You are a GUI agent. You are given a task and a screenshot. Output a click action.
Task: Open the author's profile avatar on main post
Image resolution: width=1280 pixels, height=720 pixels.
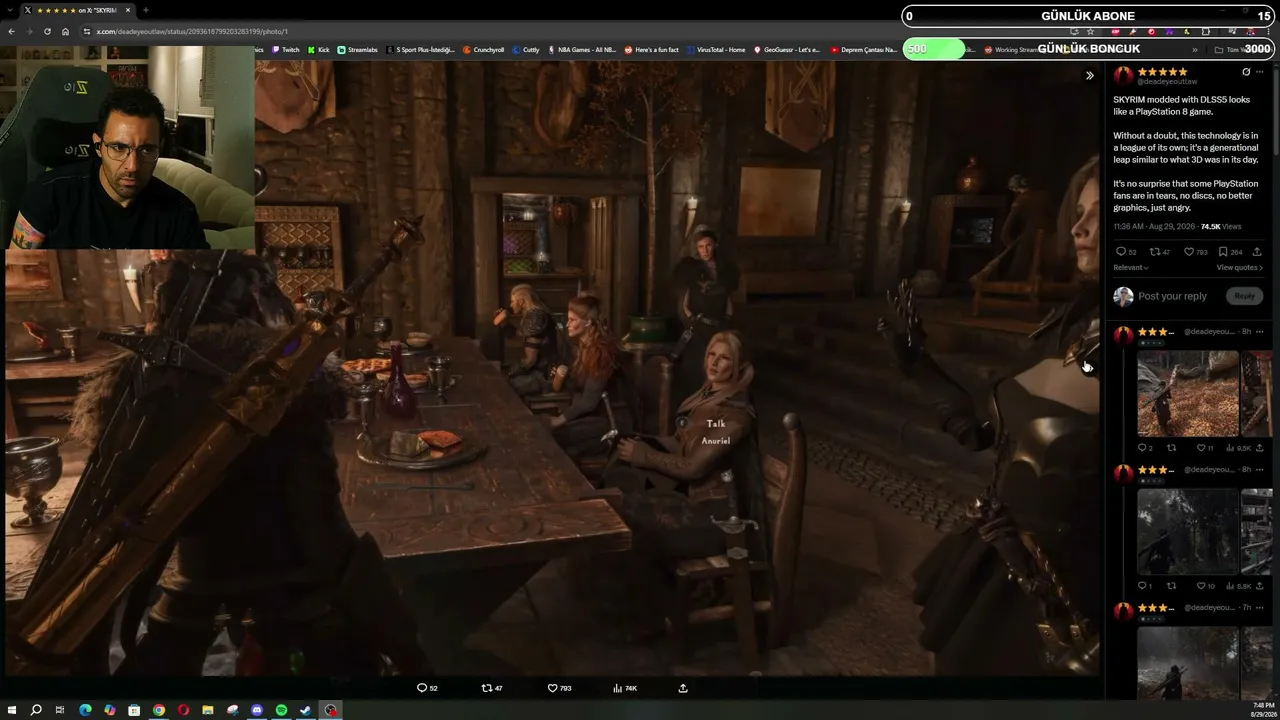point(1123,75)
